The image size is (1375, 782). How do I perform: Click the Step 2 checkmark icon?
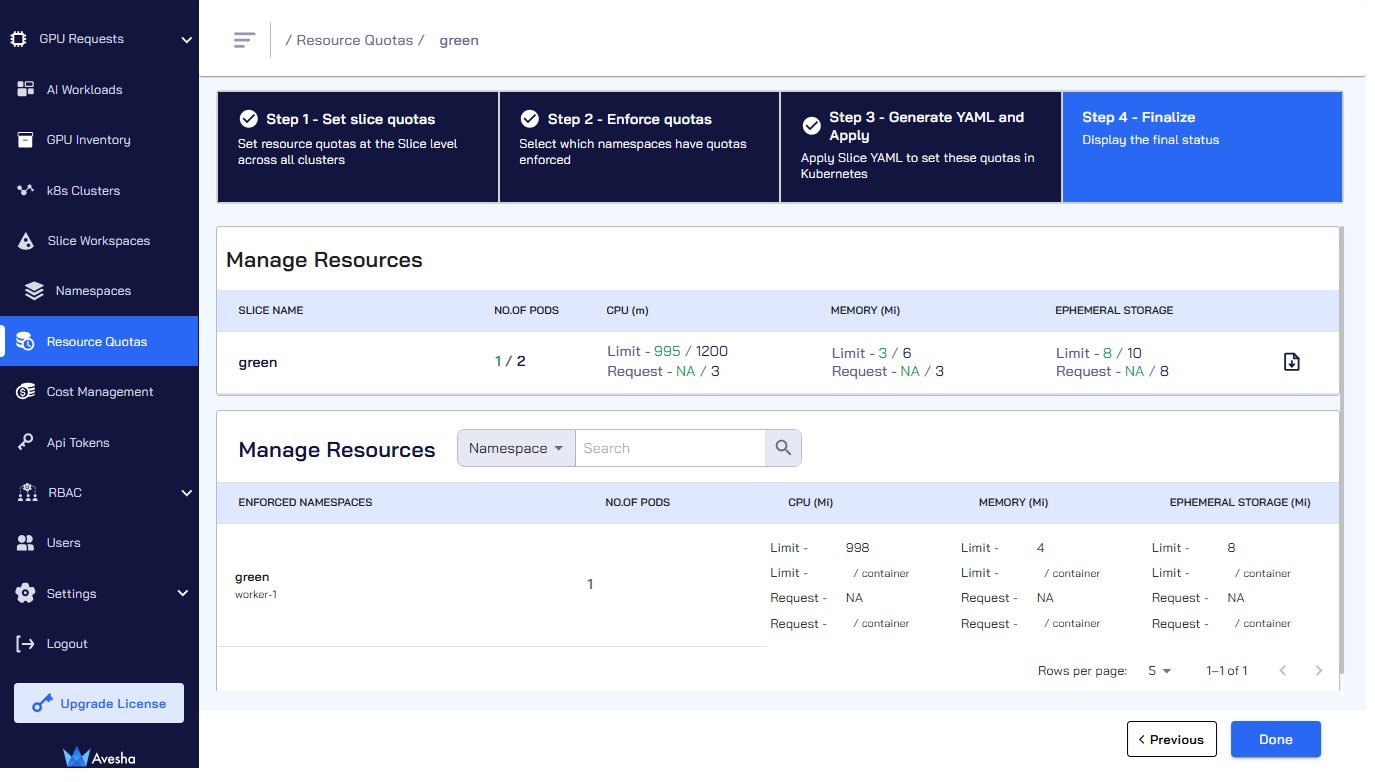click(530, 119)
